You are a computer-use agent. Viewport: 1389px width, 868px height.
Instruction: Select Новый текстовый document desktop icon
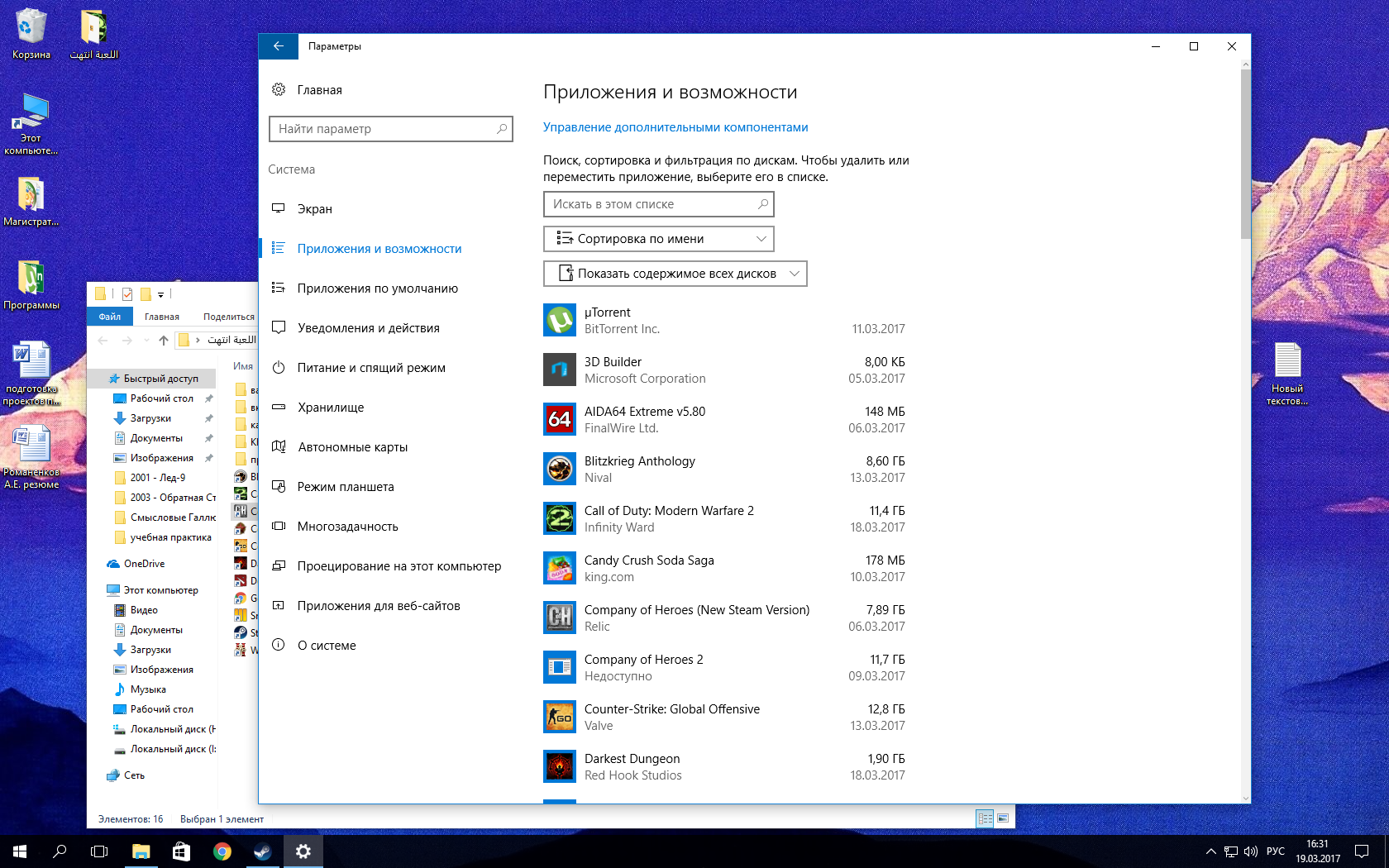coord(1287,374)
